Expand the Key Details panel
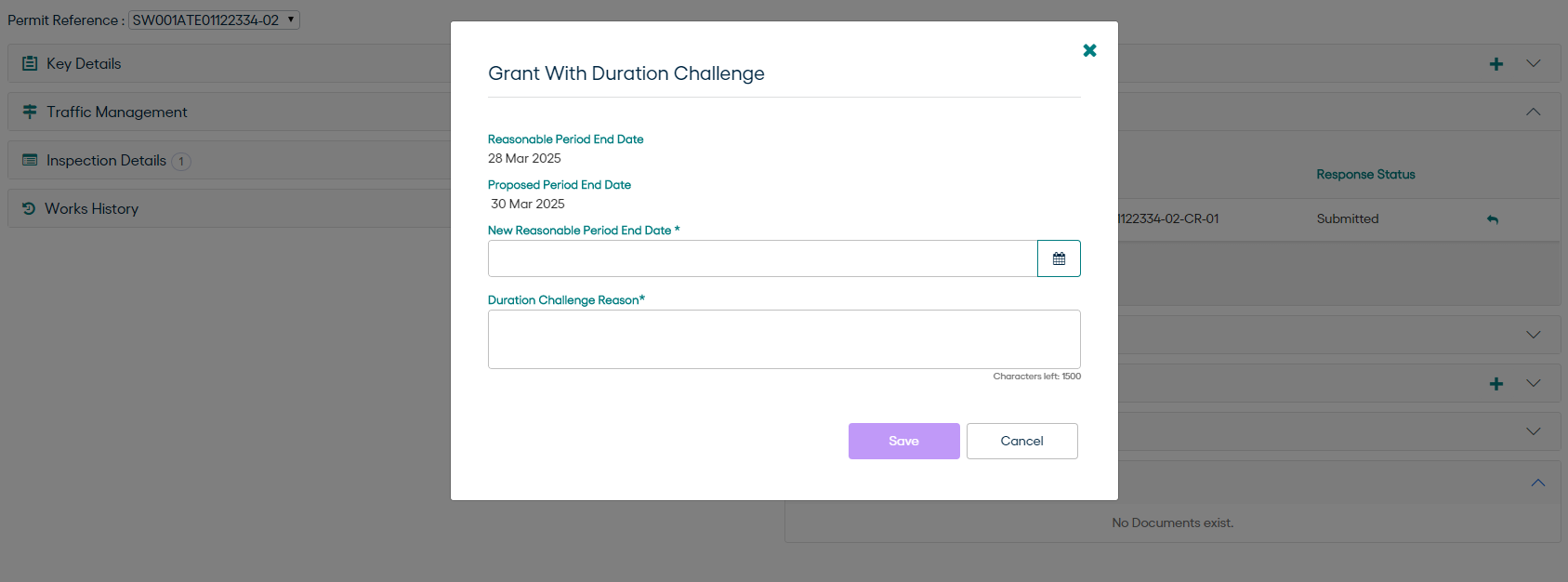The width and height of the screenshot is (1568, 582). [x=84, y=63]
